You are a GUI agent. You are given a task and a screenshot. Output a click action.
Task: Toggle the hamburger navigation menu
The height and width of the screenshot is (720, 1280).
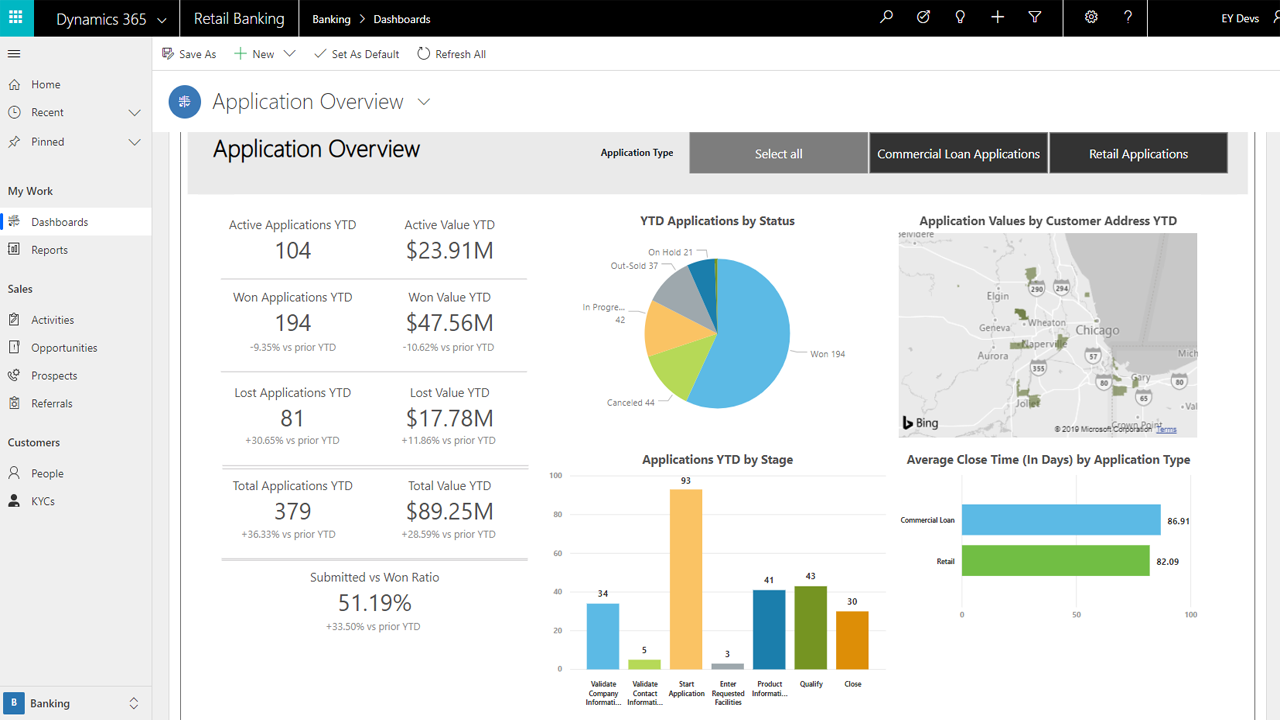click(14, 54)
